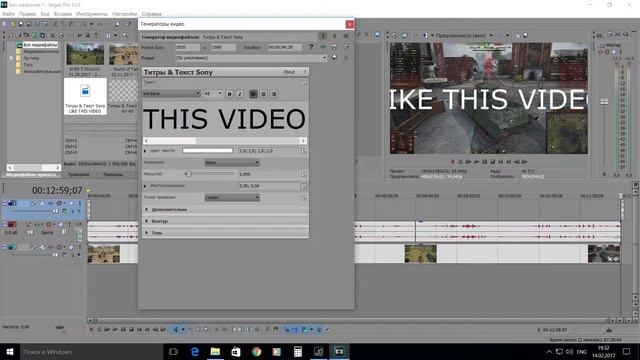Toggle text color animation clock icon

point(304,151)
